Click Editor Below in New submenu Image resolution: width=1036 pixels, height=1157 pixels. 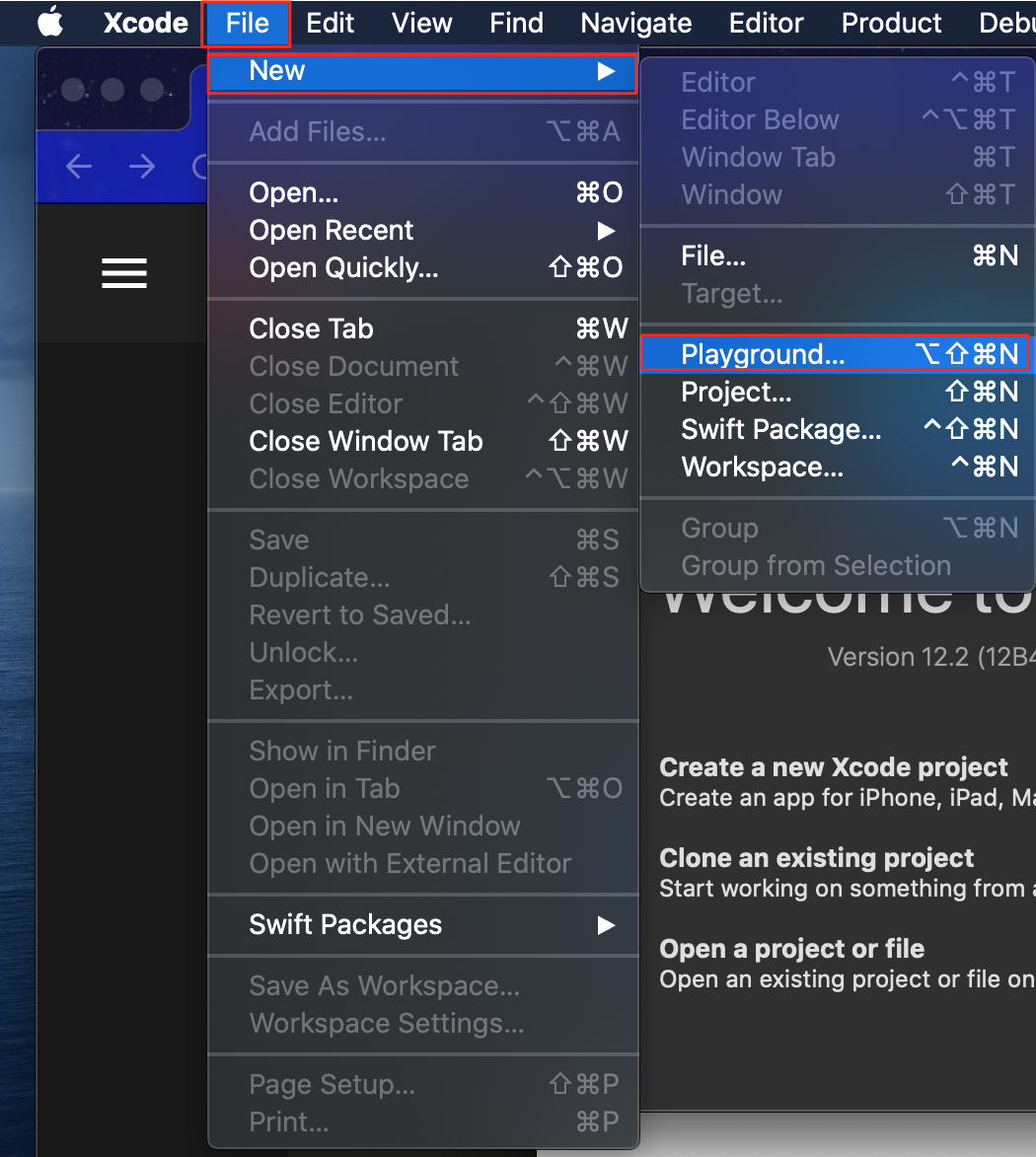tap(839, 119)
